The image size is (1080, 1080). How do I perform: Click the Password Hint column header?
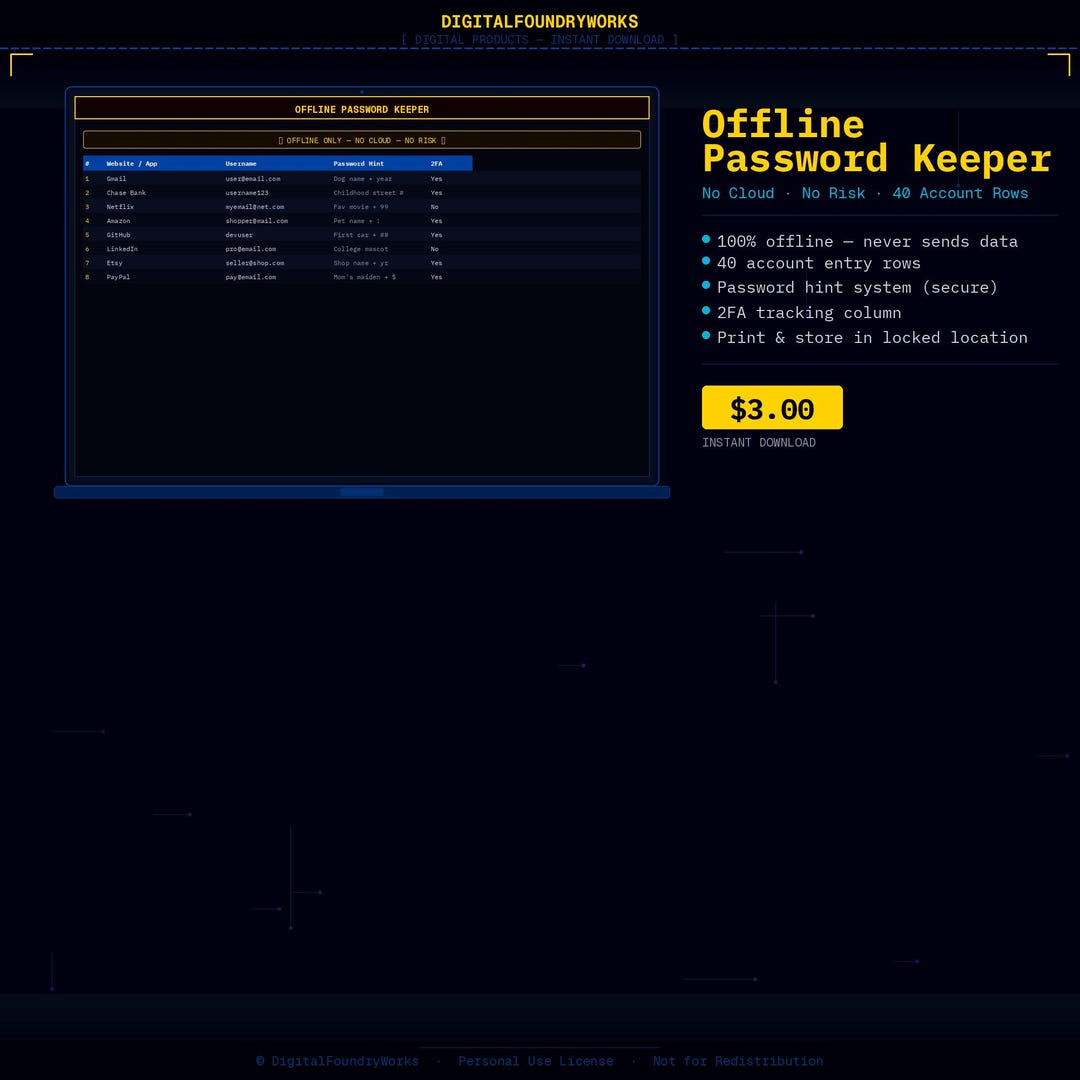click(x=358, y=163)
